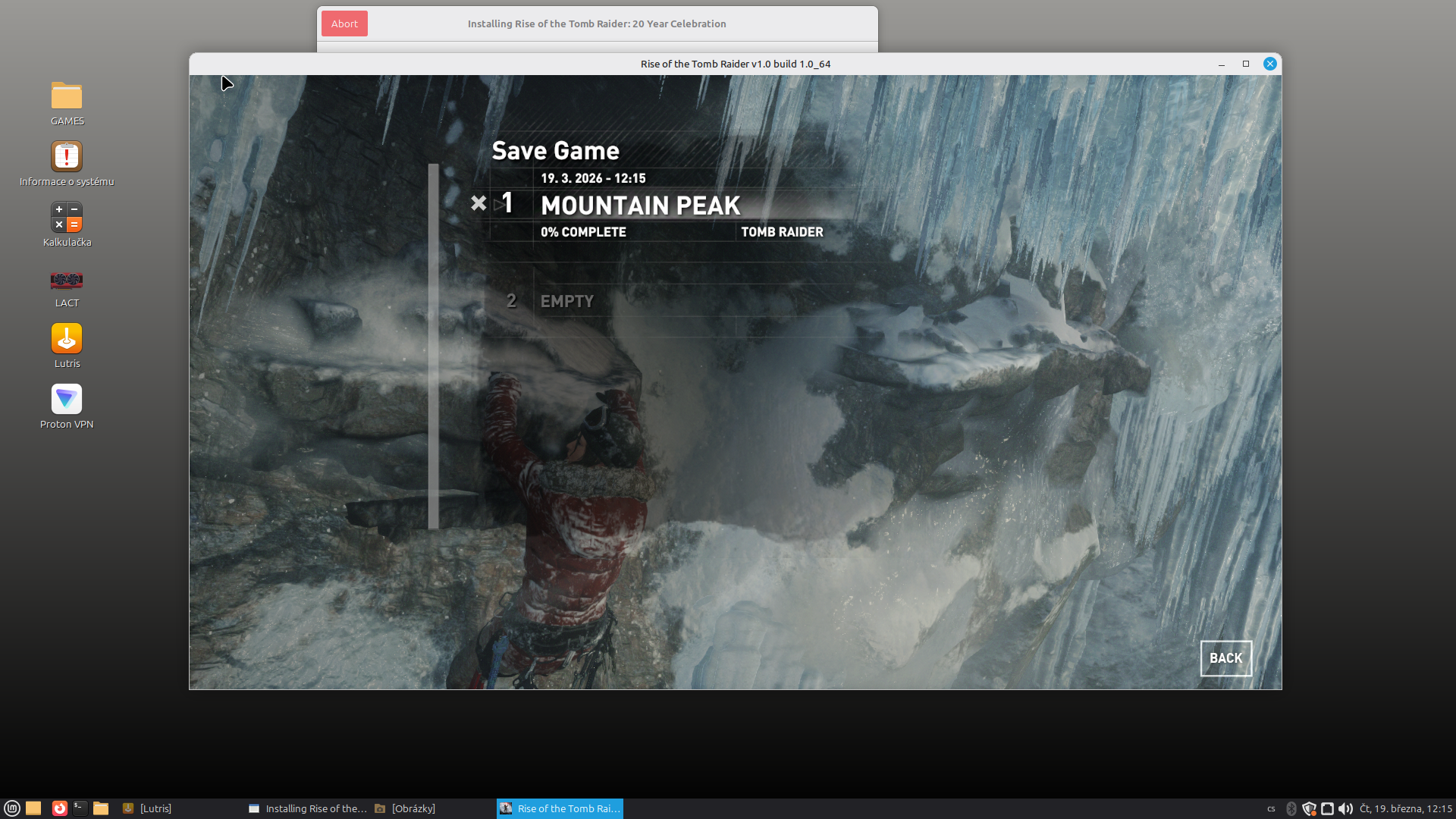Launch Kalkulačka from desktop
This screenshot has height=819, width=1456.
67,218
